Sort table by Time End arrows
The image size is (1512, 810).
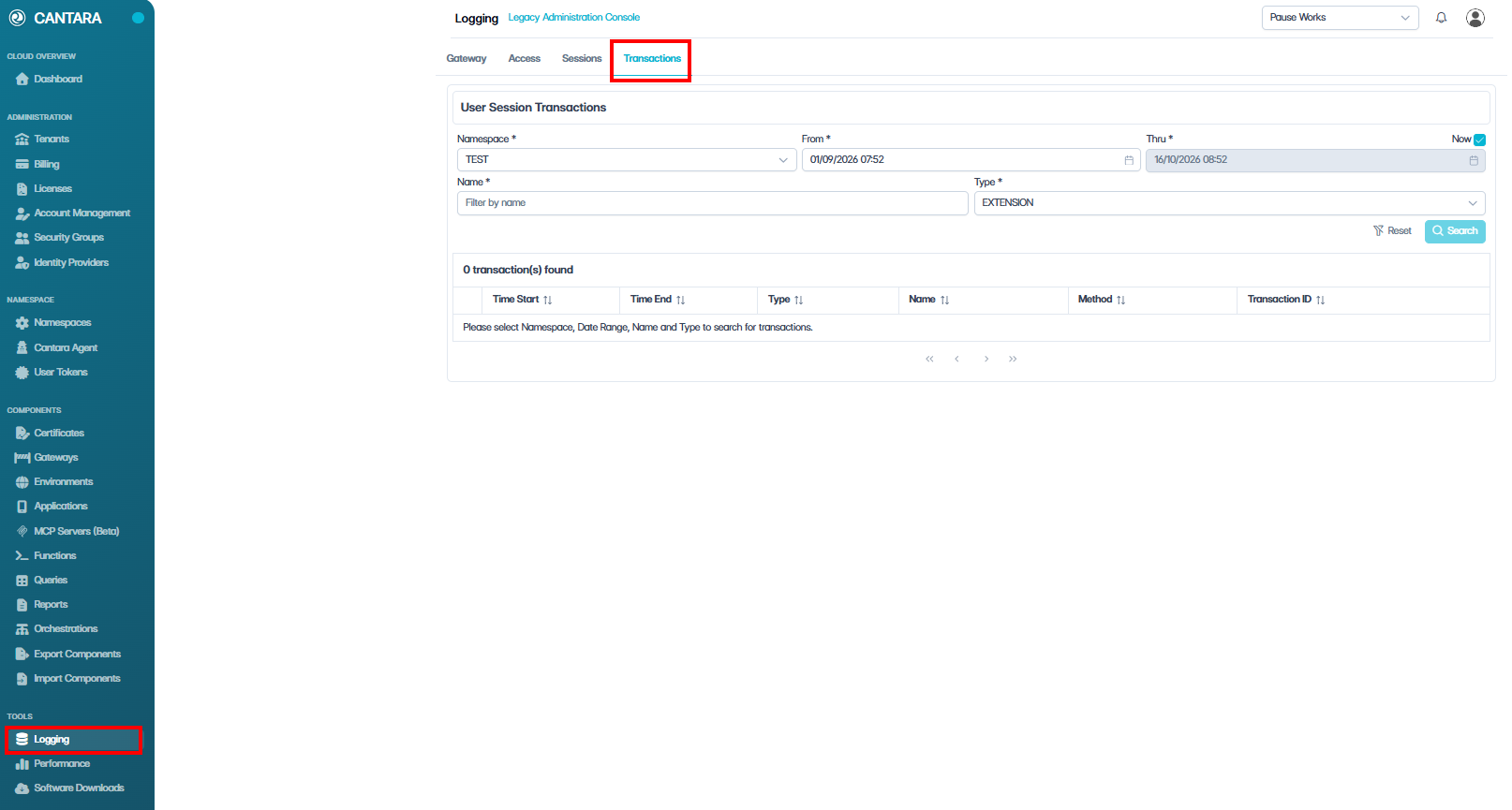pos(680,300)
